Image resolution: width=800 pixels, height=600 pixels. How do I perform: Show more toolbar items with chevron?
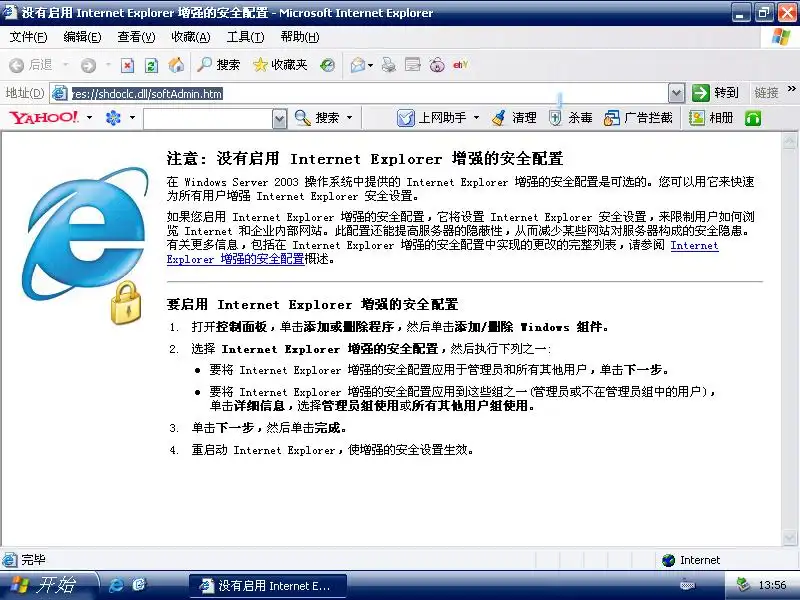(x=791, y=89)
